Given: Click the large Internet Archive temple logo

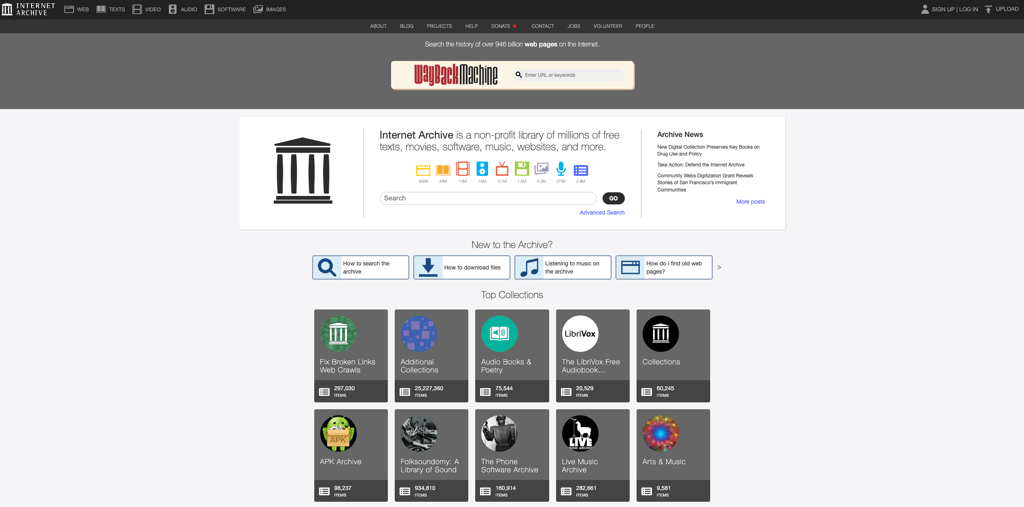Looking at the screenshot, I should point(302,171).
